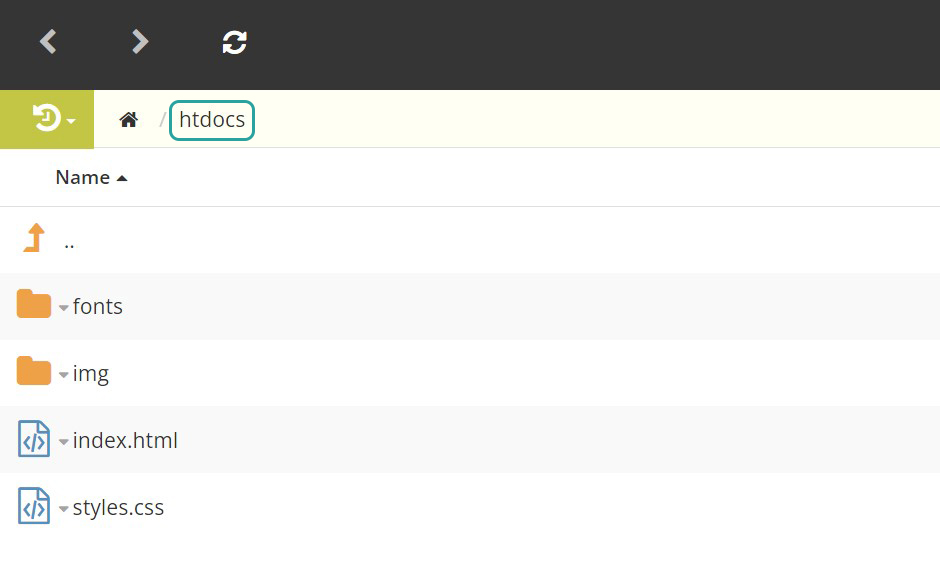The height and width of the screenshot is (585, 940).
Task: Click the index.html code file icon
Action: pyautogui.click(x=34, y=439)
